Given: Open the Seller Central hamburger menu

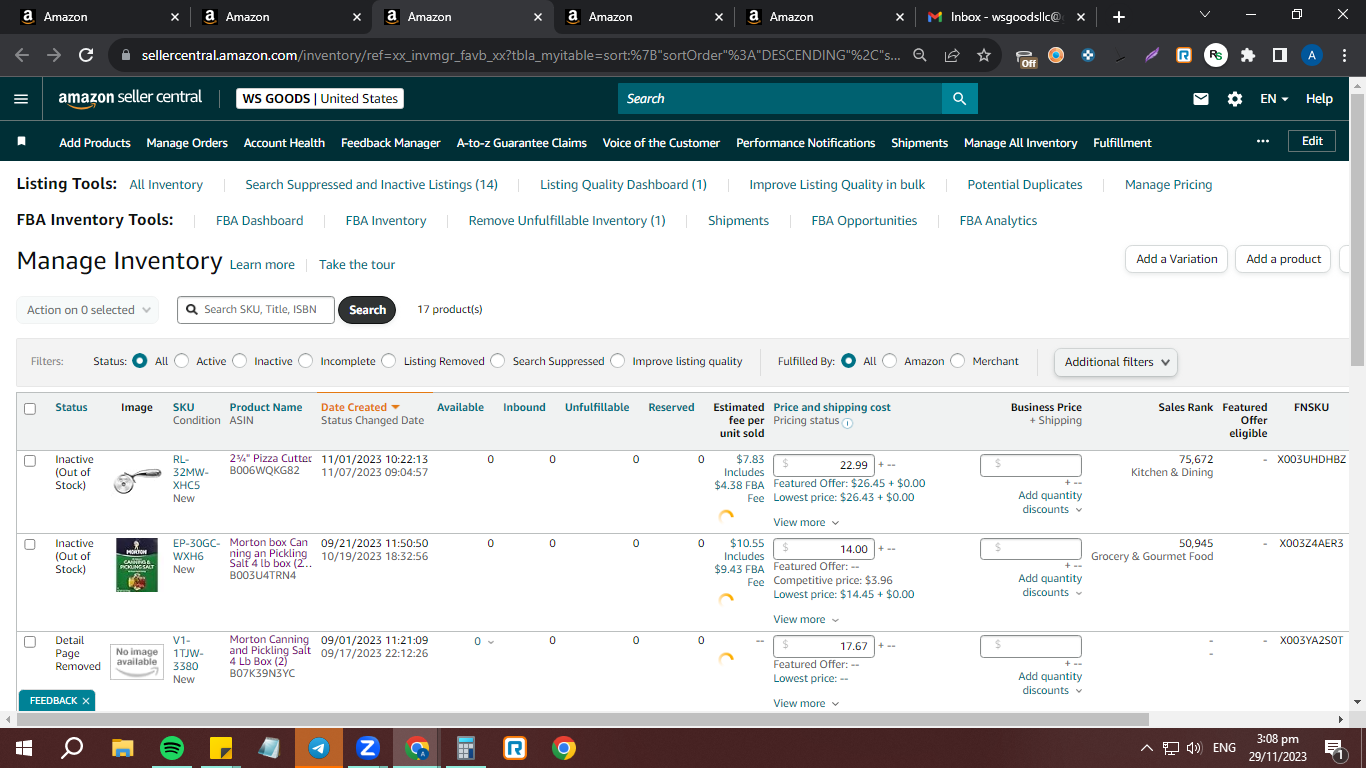Looking at the screenshot, I should point(21,99).
